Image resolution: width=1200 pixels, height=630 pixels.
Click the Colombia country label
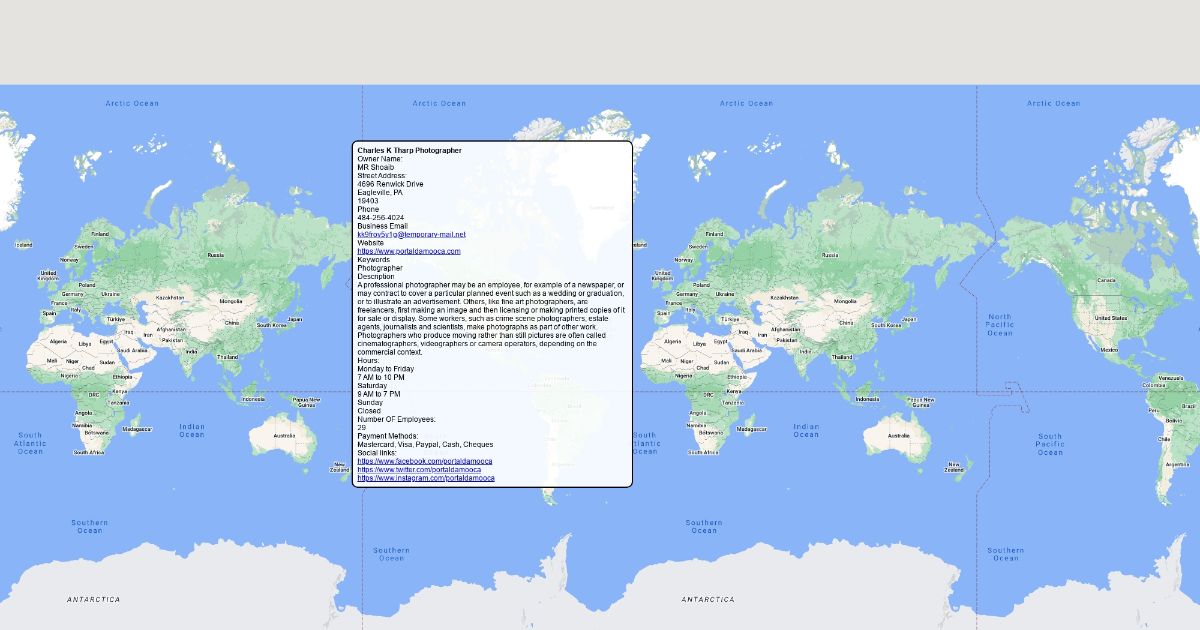coord(1155,385)
